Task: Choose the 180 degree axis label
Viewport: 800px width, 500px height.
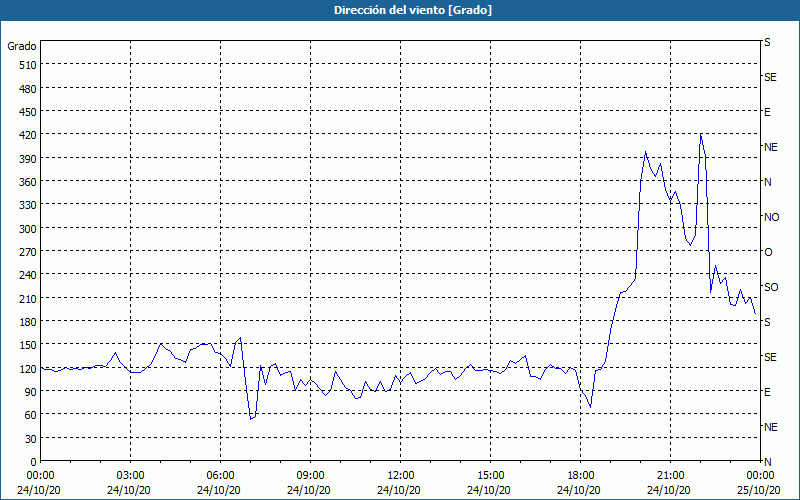Action: (28, 322)
